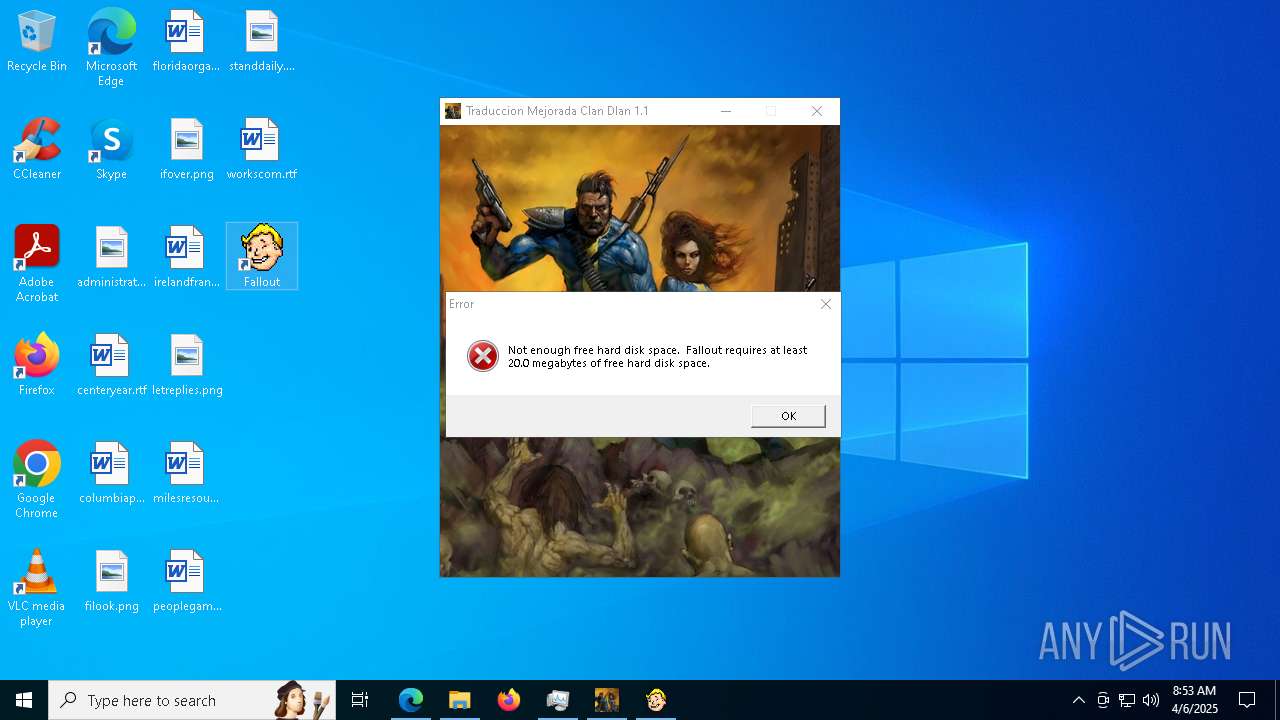Select the standdaily image file on the desktop

pos(262,41)
